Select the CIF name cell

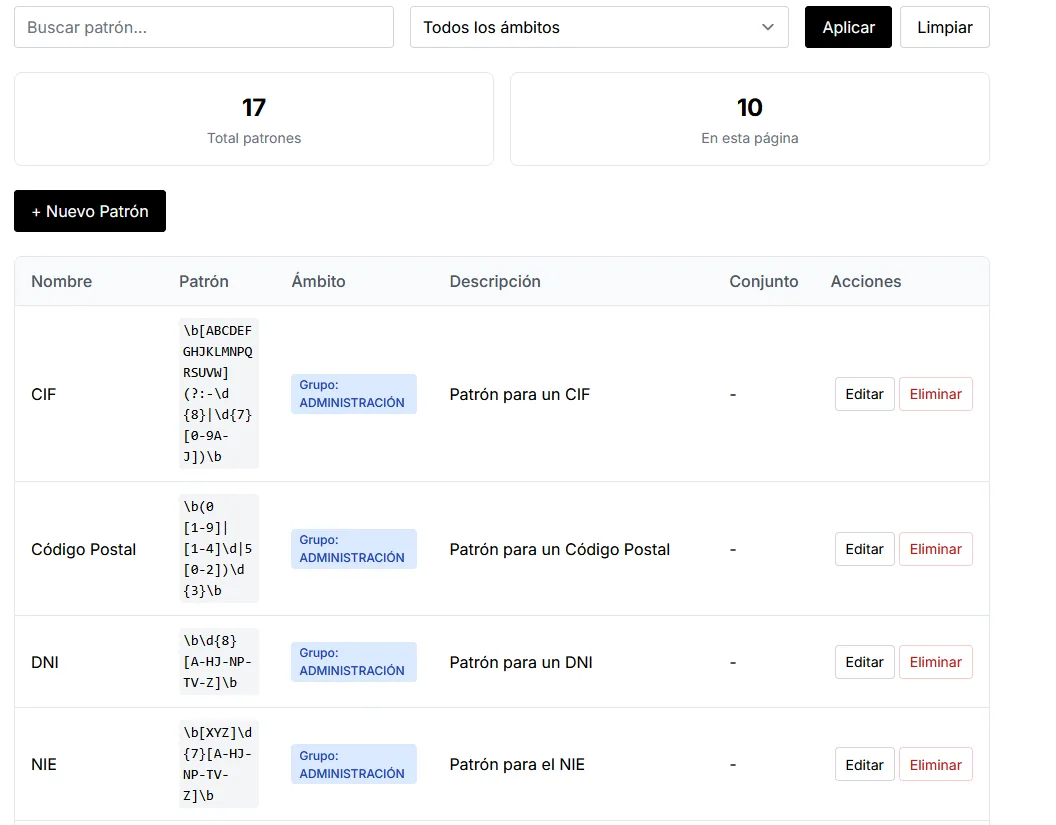pyautogui.click(x=43, y=394)
